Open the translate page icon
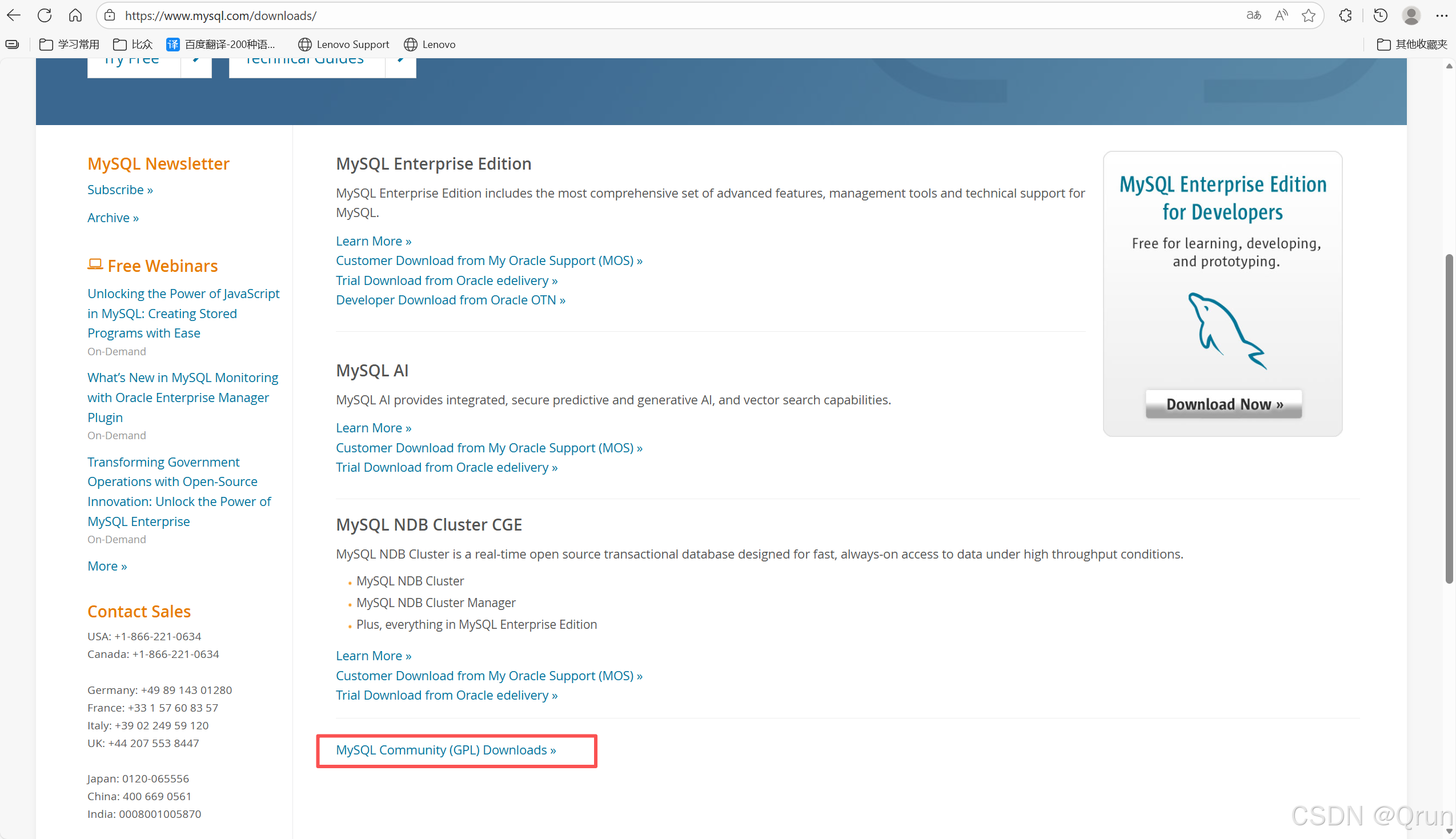 tap(1253, 15)
